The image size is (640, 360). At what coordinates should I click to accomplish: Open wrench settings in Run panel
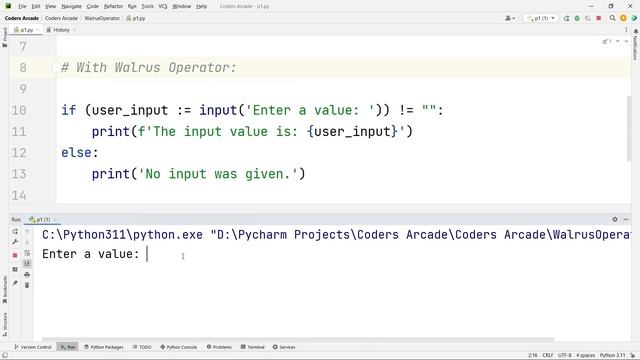coord(15,242)
